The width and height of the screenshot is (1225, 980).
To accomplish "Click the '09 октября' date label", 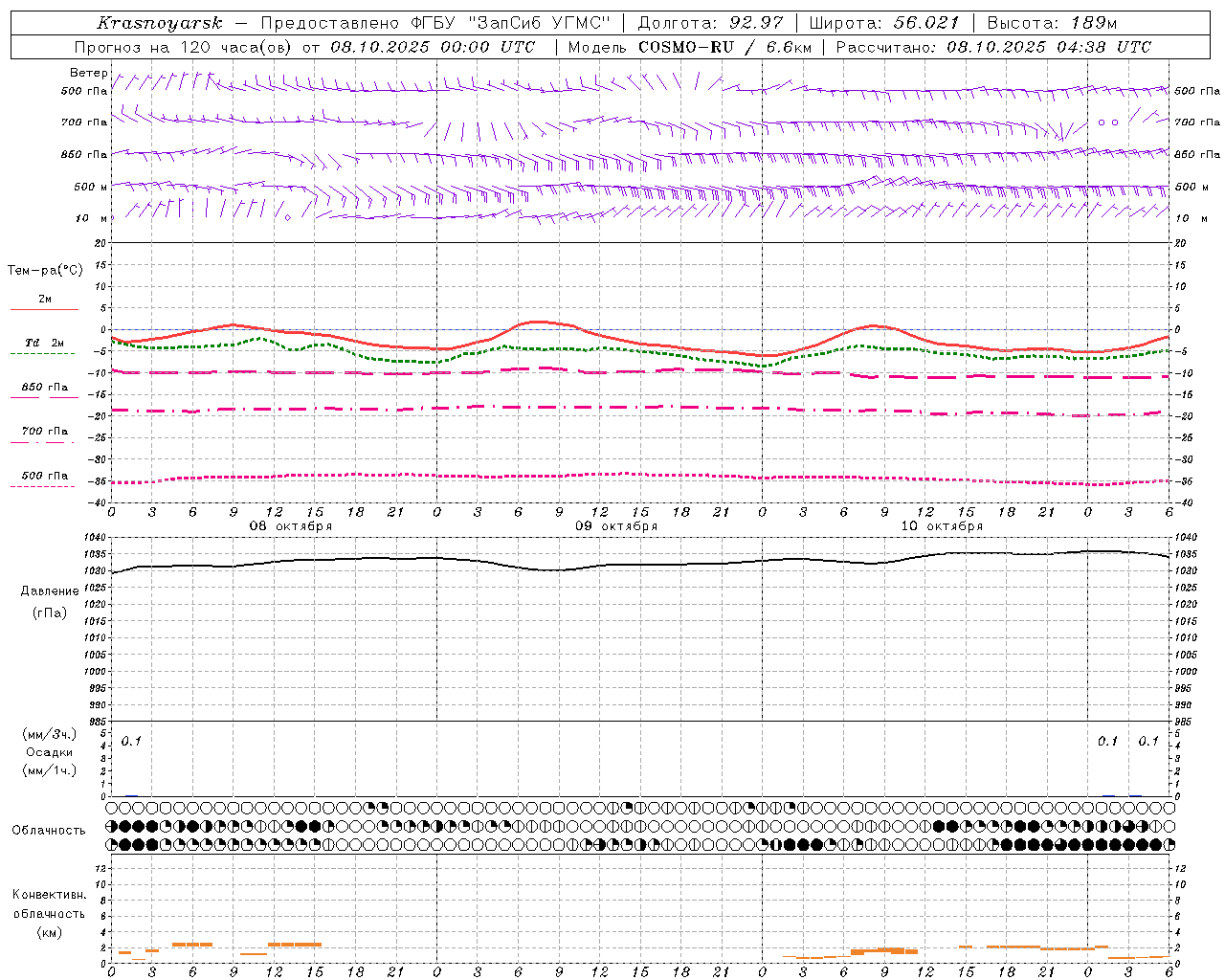I will click(x=616, y=526).
